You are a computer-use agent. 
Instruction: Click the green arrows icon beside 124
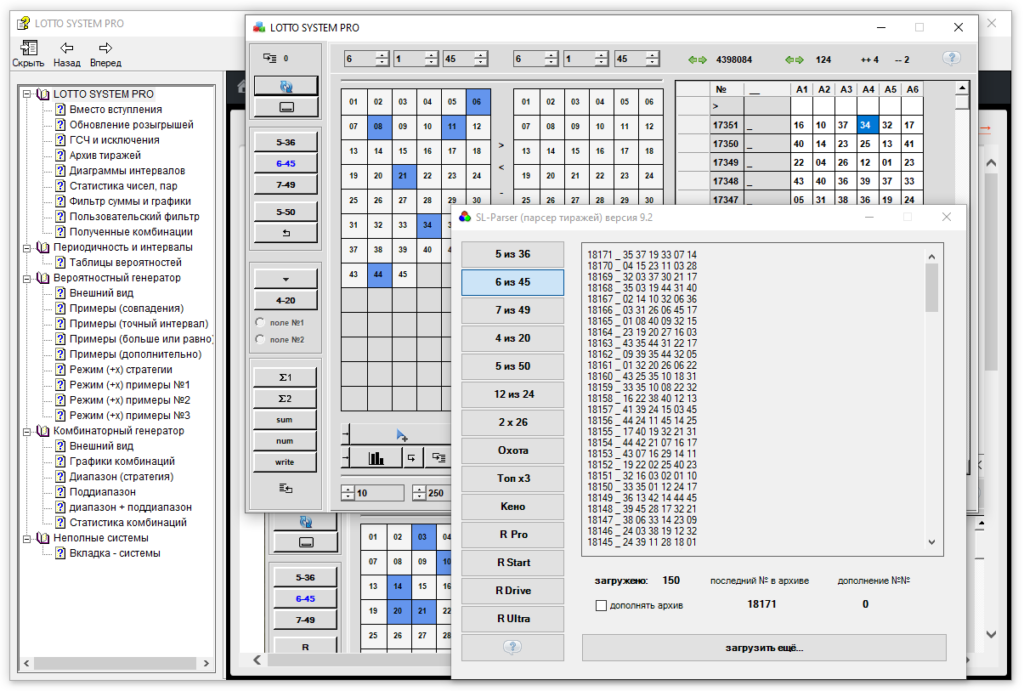pos(794,59)
